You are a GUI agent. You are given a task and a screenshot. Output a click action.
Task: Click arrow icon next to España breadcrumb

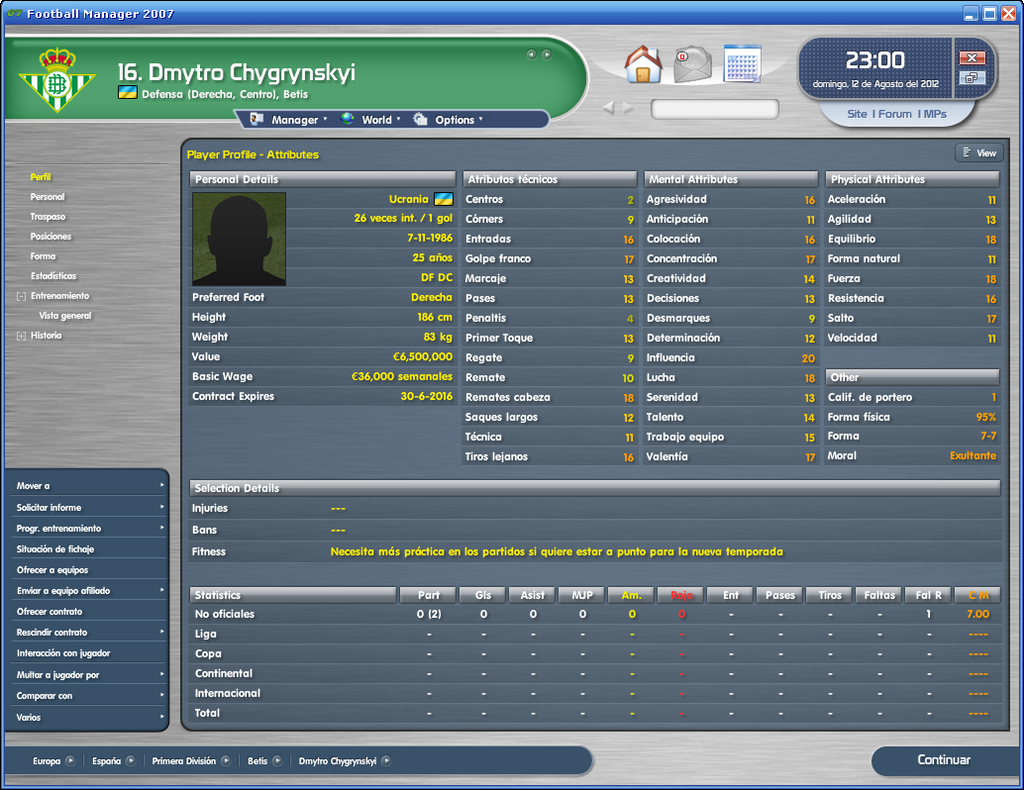click(131, 761)
